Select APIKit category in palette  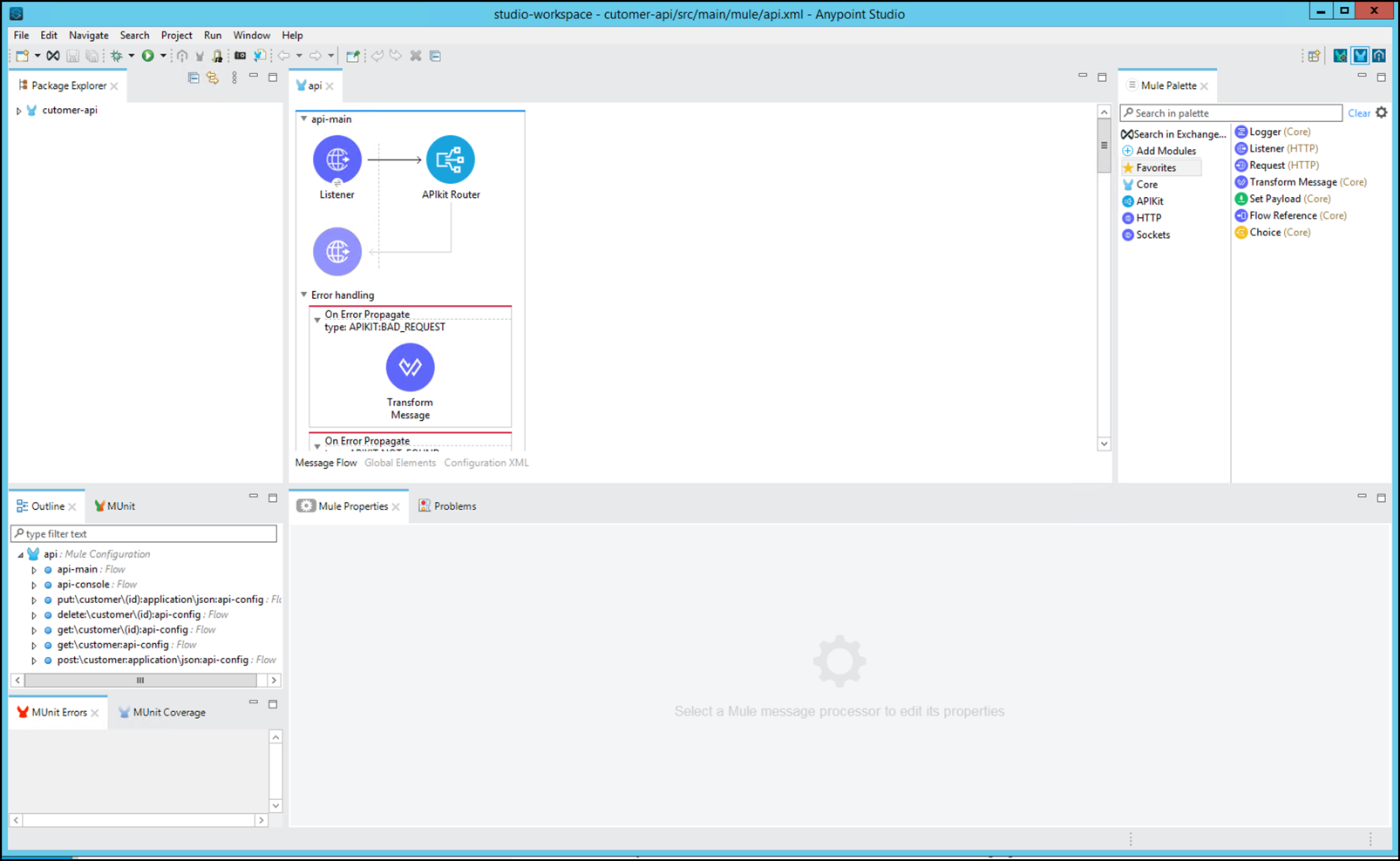tap(1143, 201)
